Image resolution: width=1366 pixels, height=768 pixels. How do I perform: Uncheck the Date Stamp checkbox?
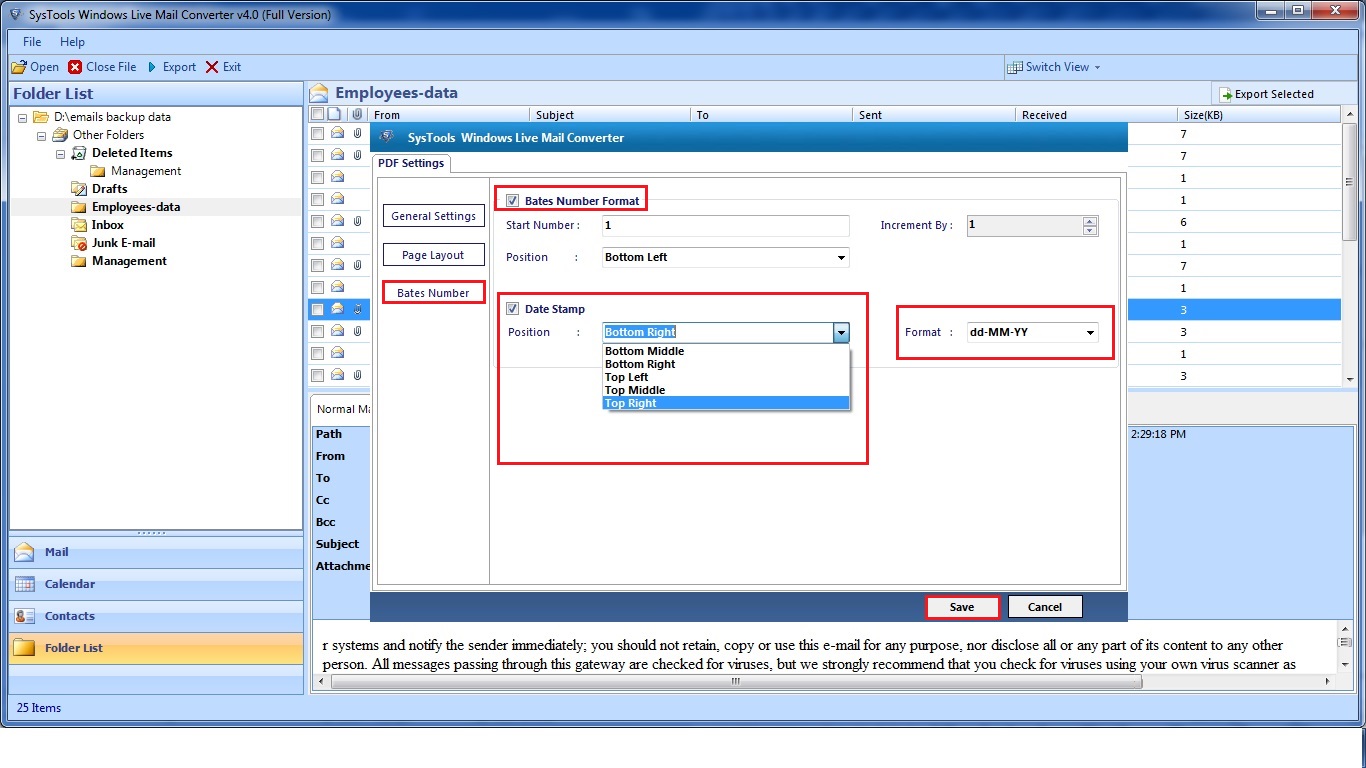point(513,309)
